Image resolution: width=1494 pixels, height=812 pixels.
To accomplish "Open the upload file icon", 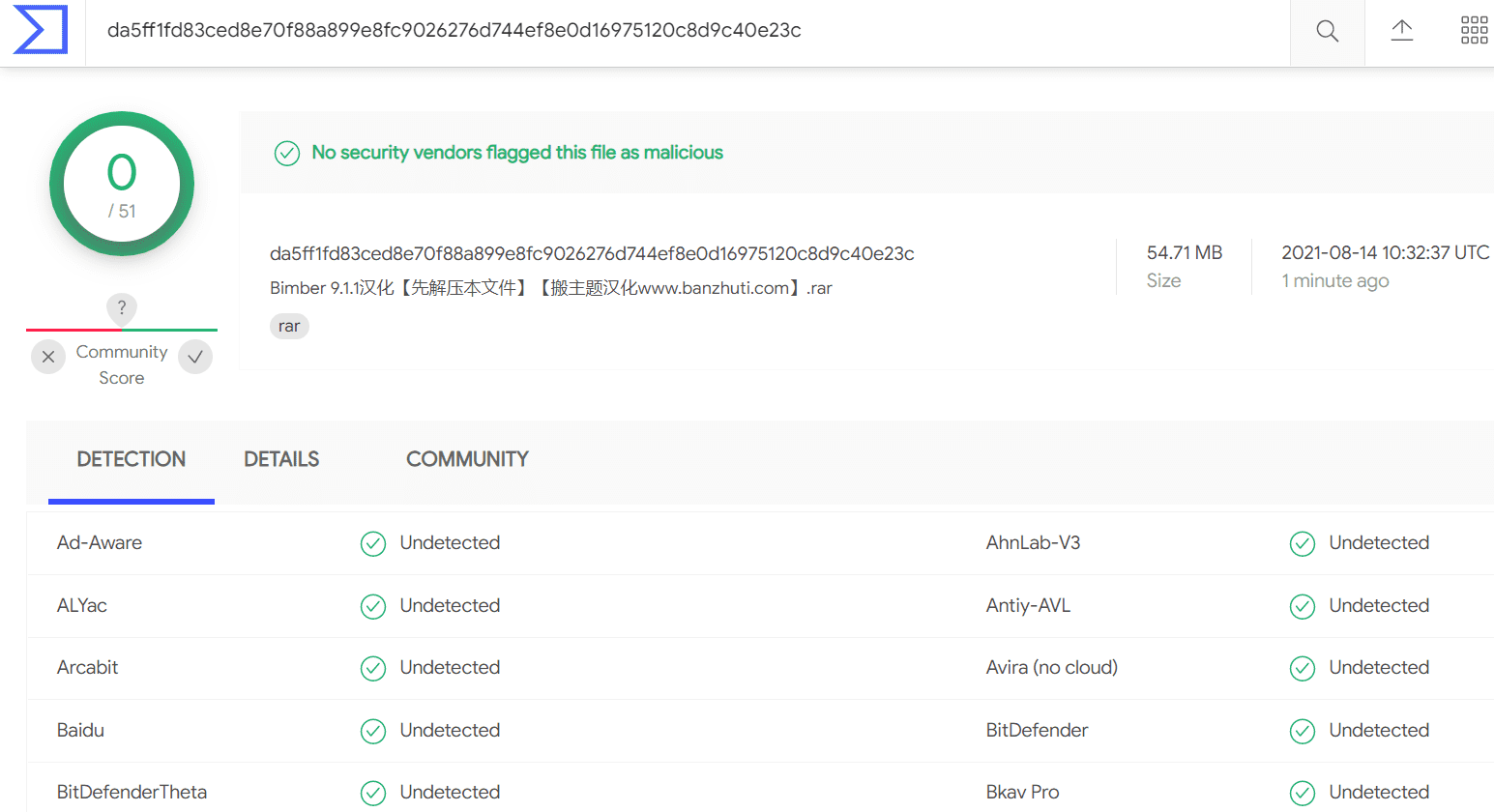I will 1402,31.
